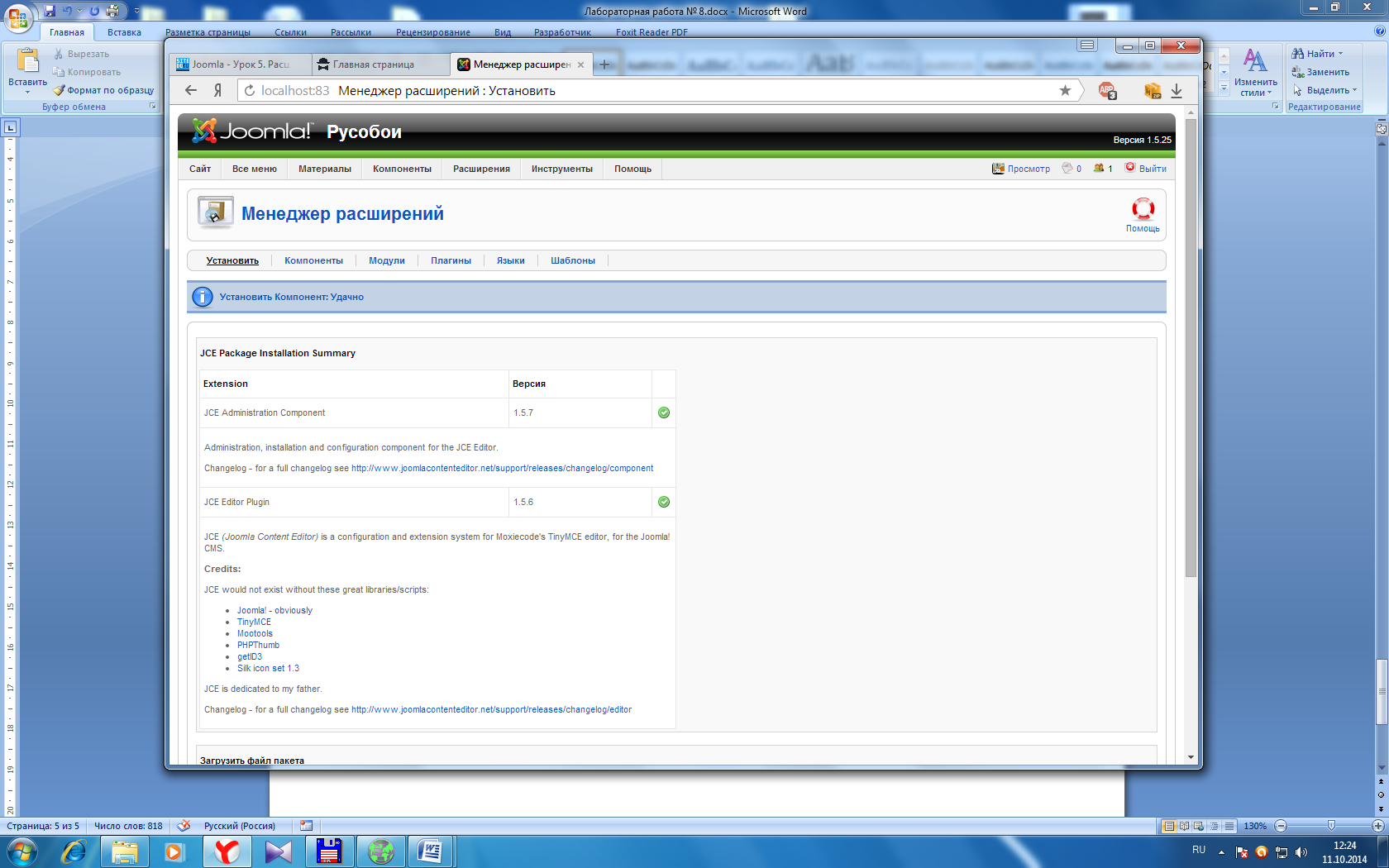1389x868 pixels.
Task: Open the Word Вставка ribbon tab
Action: point(124,32)
